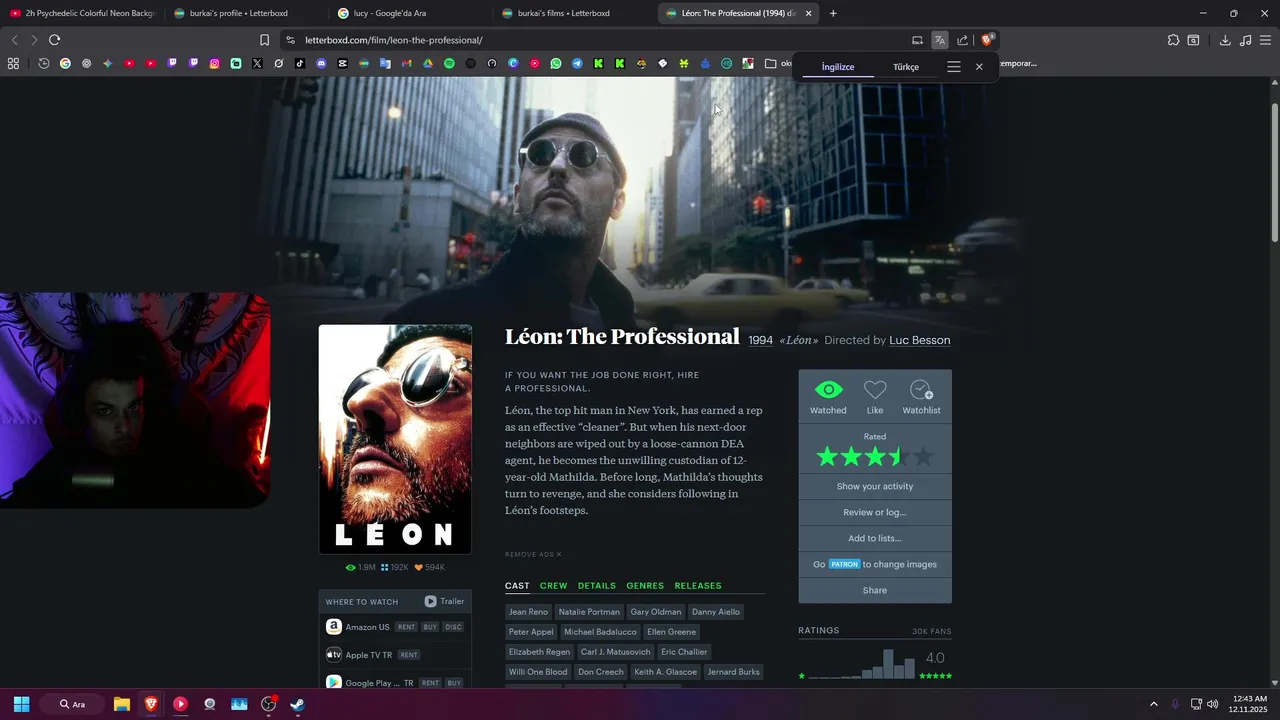Open Brave Shields icon
Screen dimensions: 1280x720
click(x=987, y=40)
